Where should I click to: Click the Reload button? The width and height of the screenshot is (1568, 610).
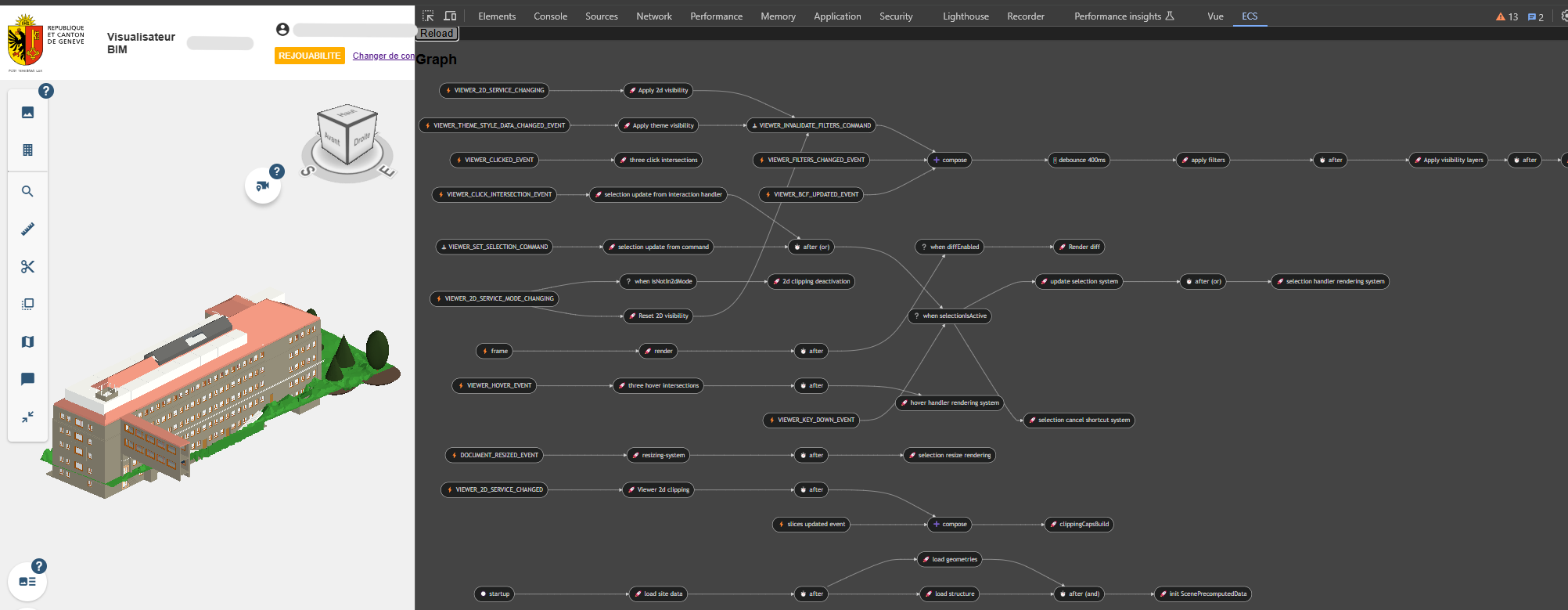click(x=437, y=34)
